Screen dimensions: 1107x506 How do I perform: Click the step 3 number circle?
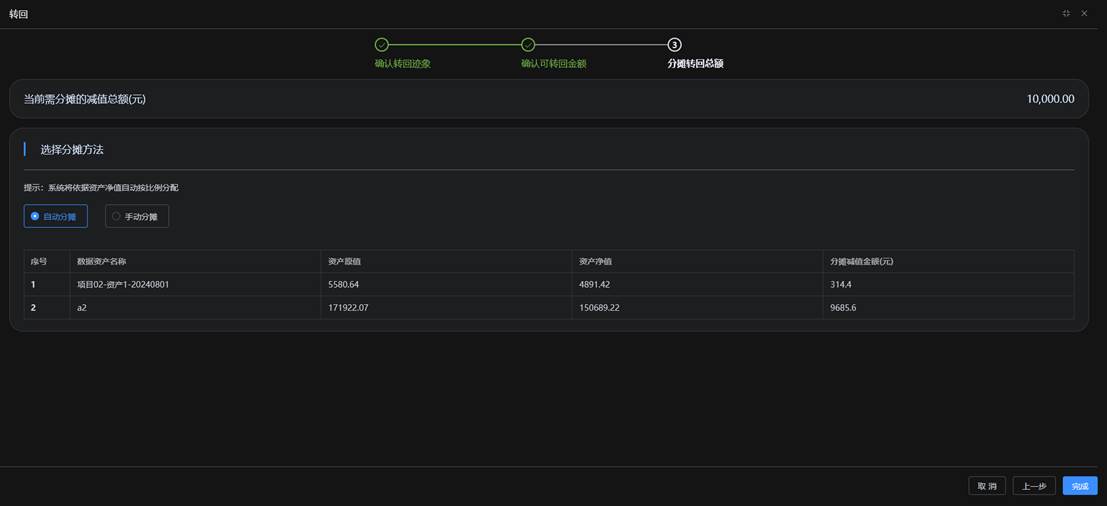point(674,45)
